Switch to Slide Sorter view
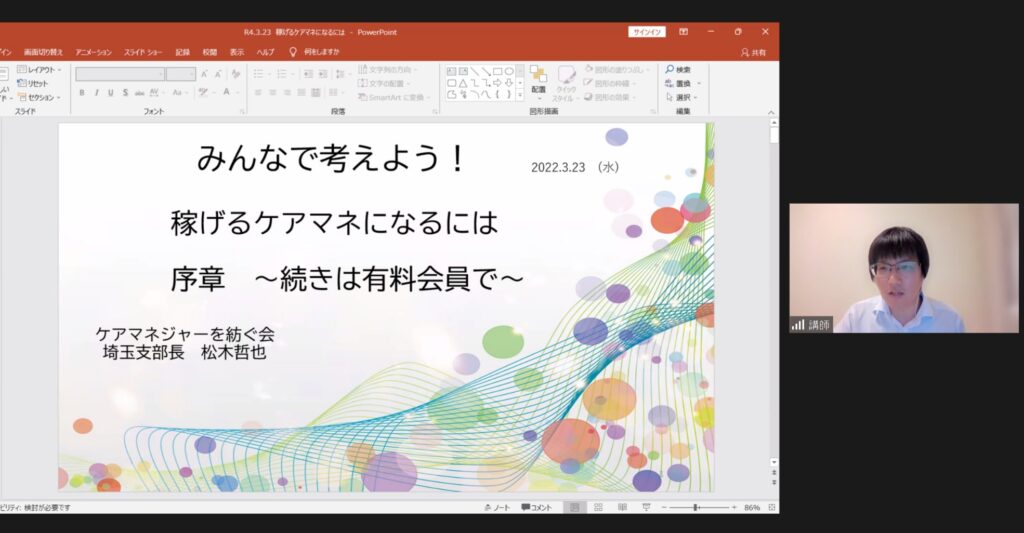 coord(597,507)
